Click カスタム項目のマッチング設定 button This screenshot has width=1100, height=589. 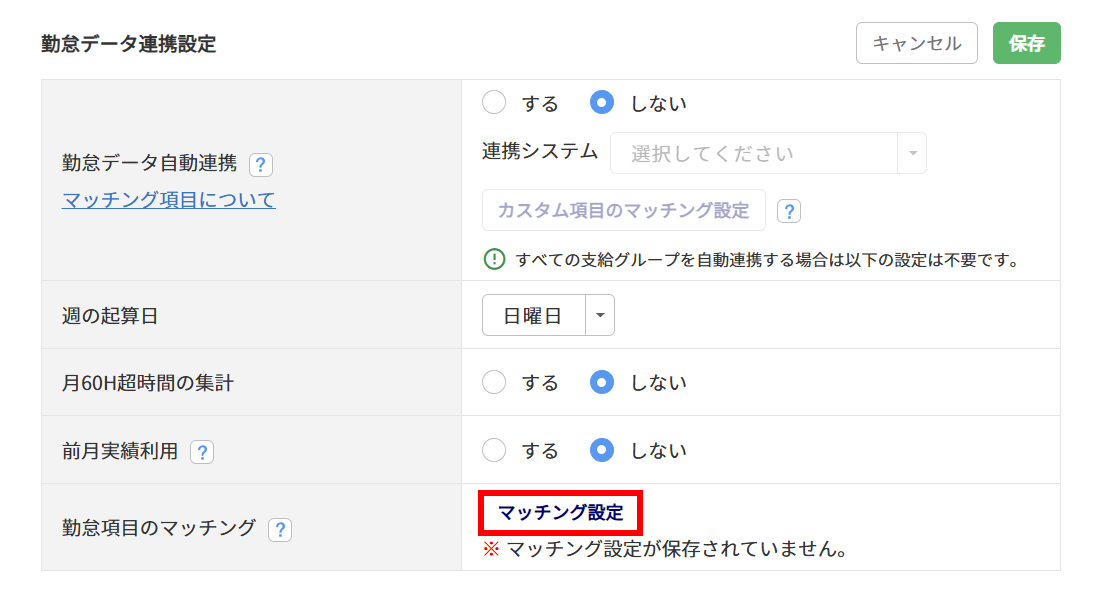point(624,210)
